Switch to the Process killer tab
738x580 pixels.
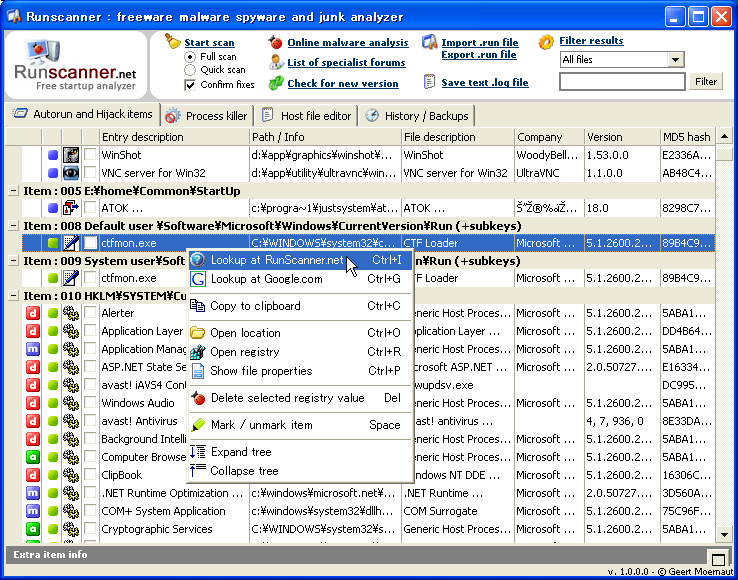(x=207, y=116)
